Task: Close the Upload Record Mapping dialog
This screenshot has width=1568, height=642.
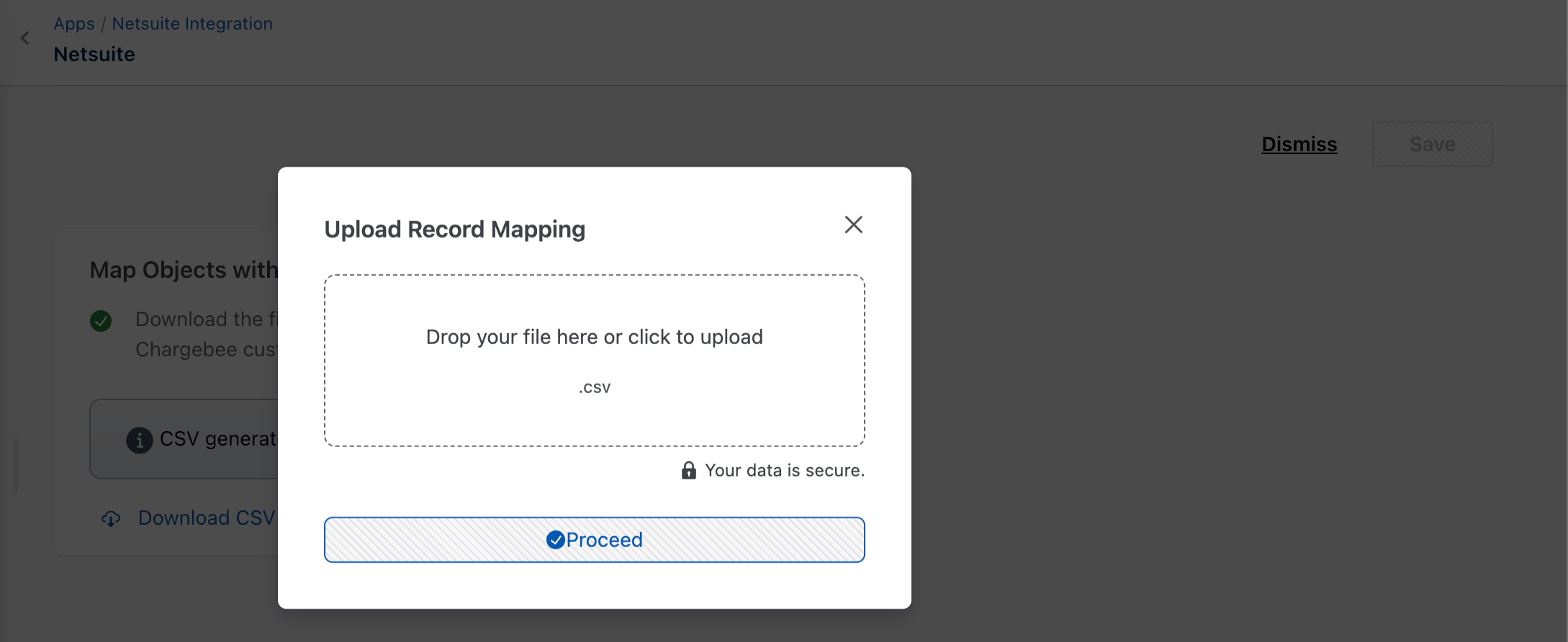Action: (x=853, y=225)
